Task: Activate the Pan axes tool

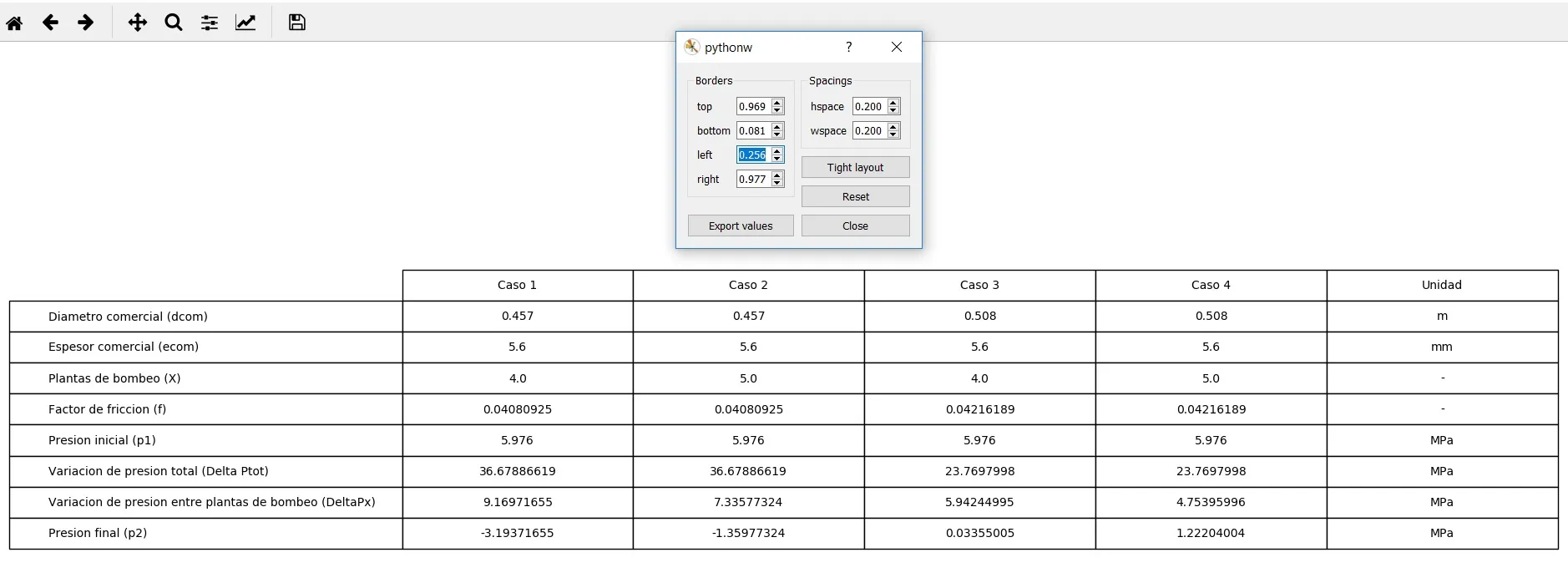Action: pyautogui.click(x=138, y=23)
